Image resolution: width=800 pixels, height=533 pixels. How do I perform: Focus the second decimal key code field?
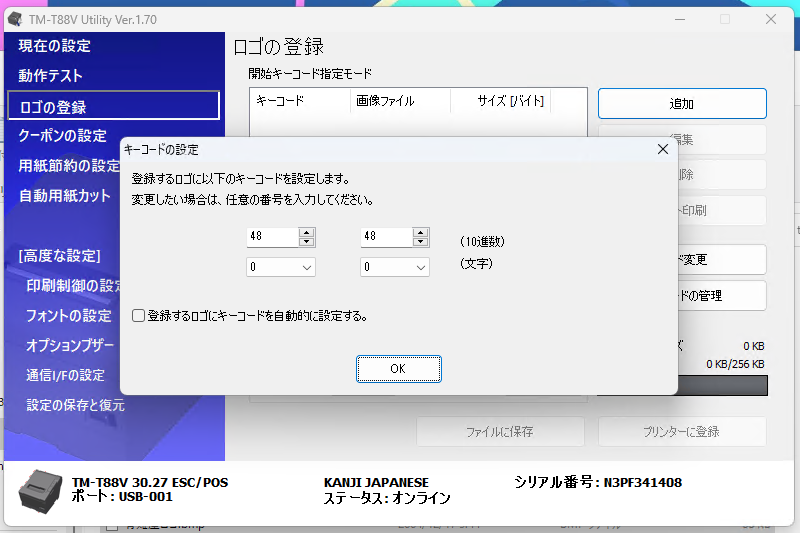tap(386, 237)
